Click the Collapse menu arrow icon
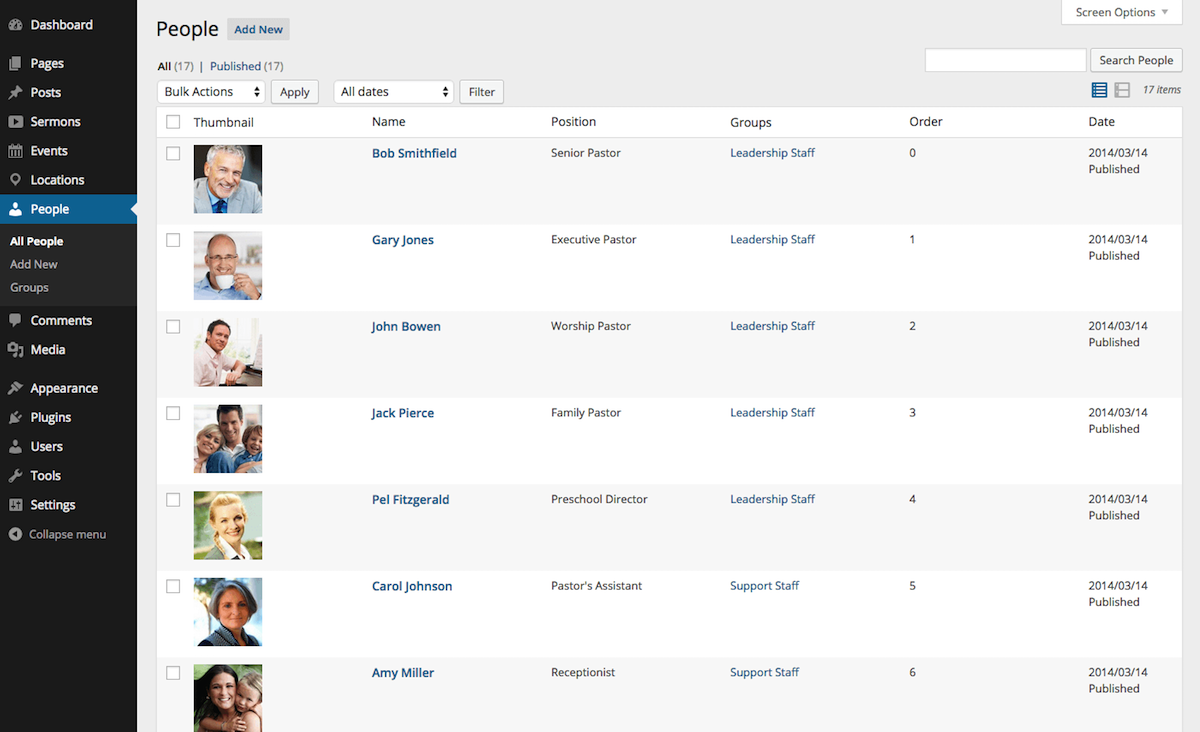1200x732 pixels. tap(15, 535)
